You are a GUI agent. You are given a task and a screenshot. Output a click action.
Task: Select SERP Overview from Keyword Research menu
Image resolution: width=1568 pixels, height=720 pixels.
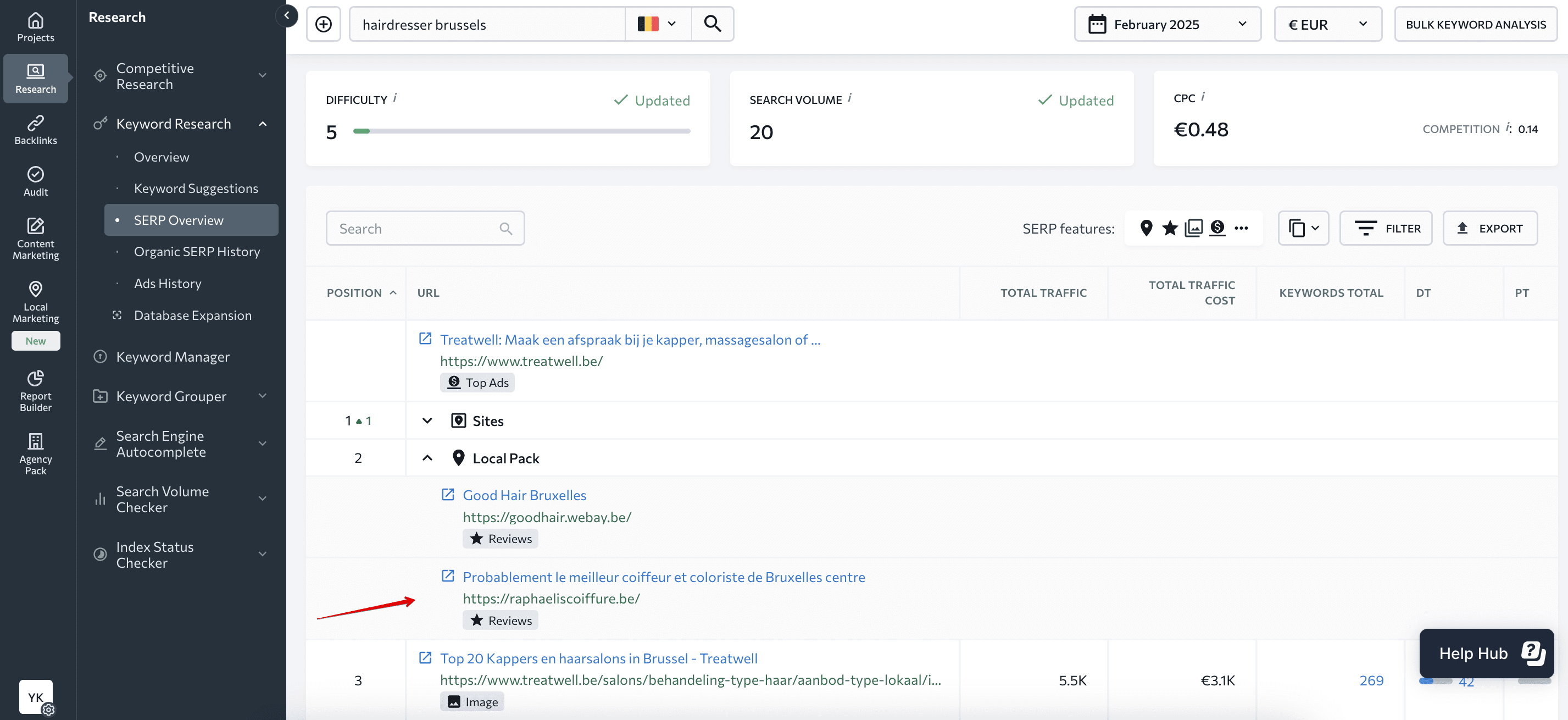point(179,220)
